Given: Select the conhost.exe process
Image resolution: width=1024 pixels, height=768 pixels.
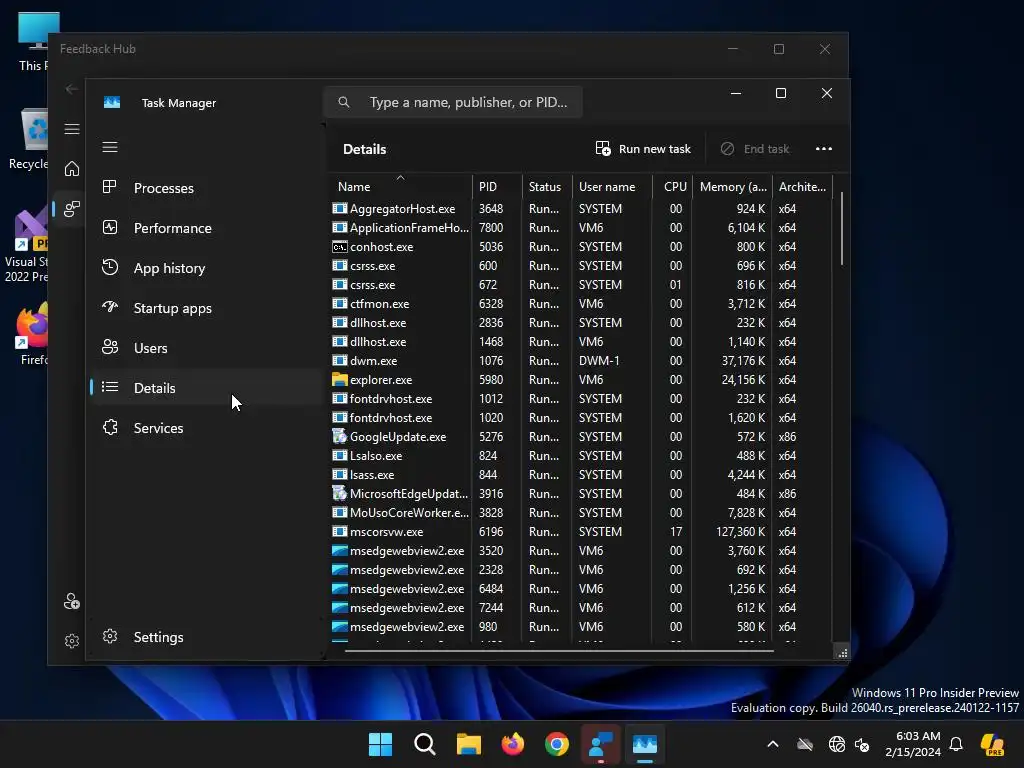Looking at the screenshot, I should pos(580,247).
